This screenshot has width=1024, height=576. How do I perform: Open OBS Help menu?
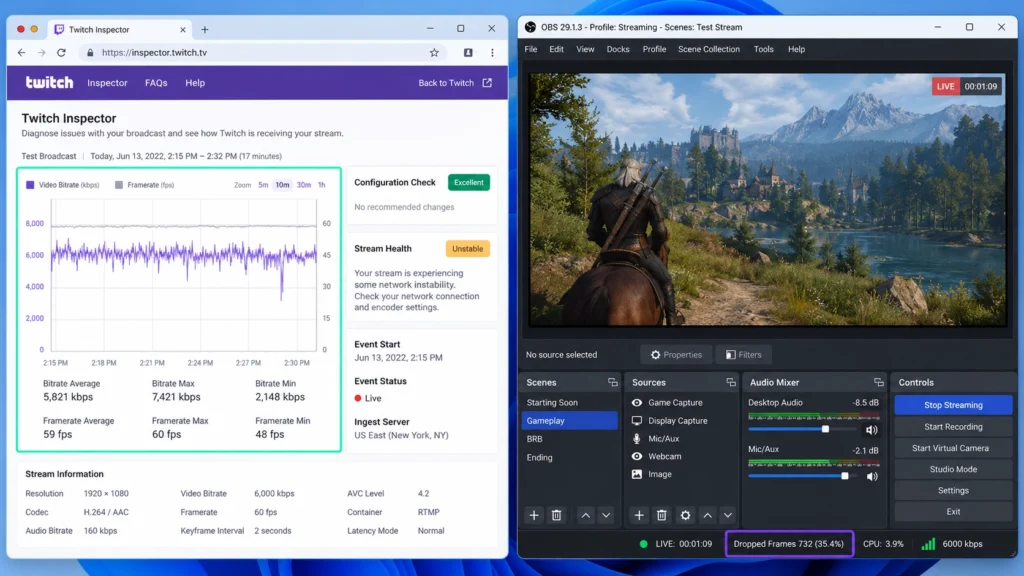tap(796, 49)
